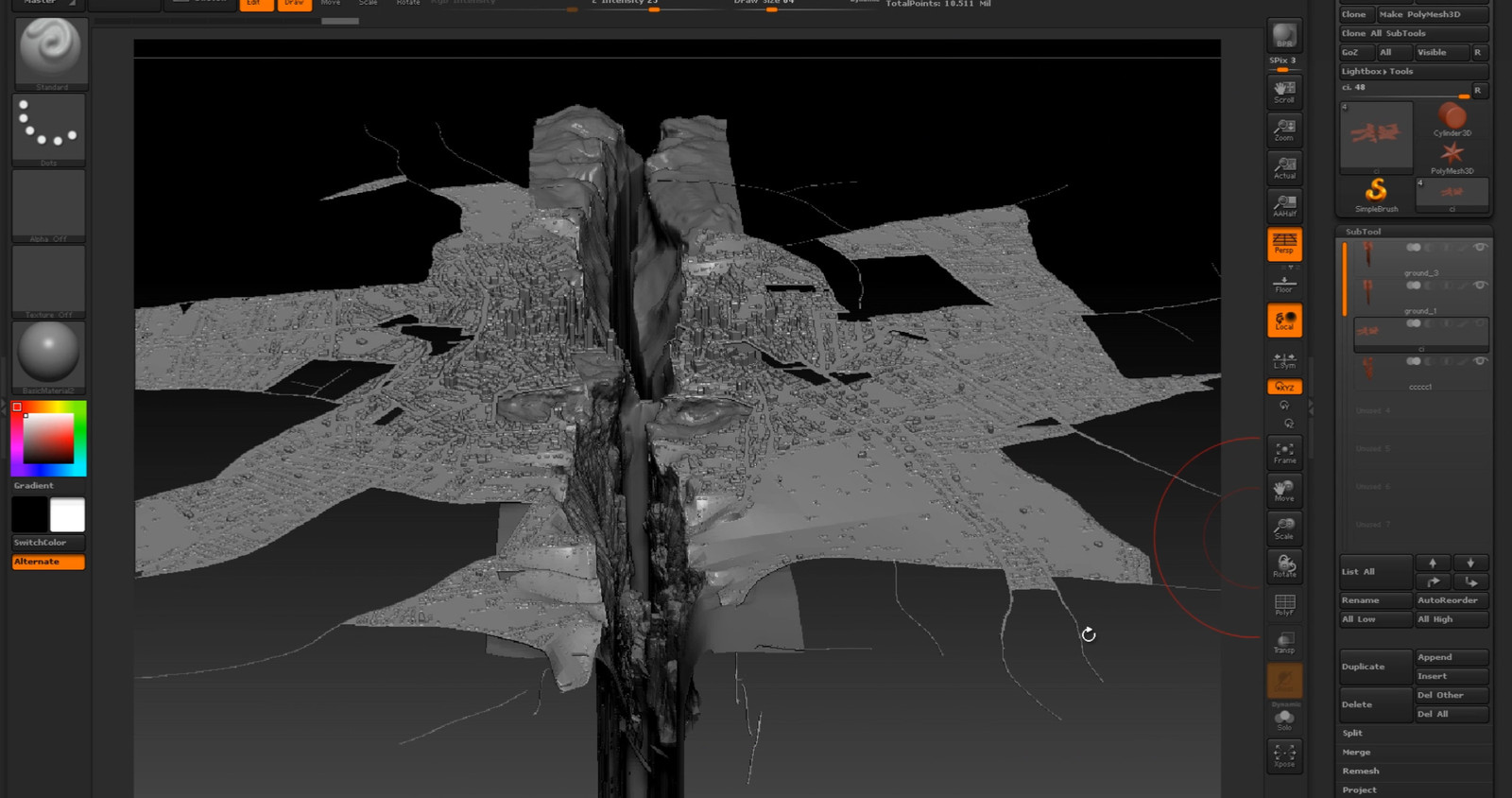Click the List All button
This screenshot has width=1512, height=798.
tap(1376, 572)
